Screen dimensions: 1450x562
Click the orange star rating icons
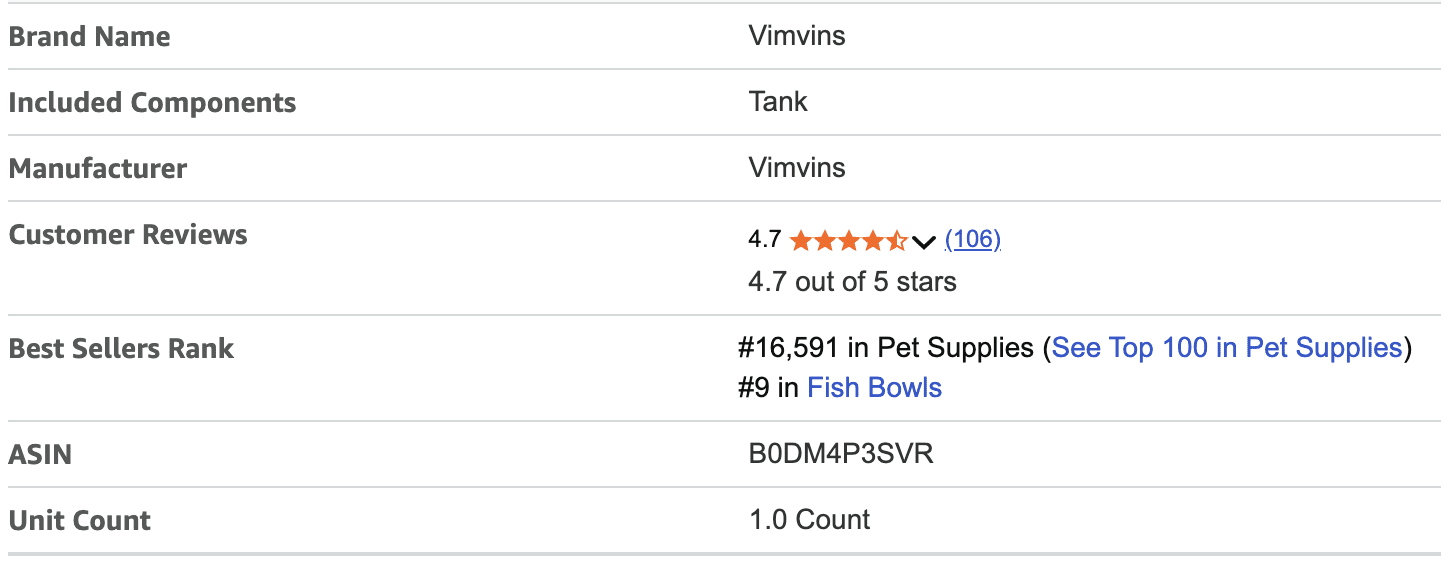[x=848, y=240]
